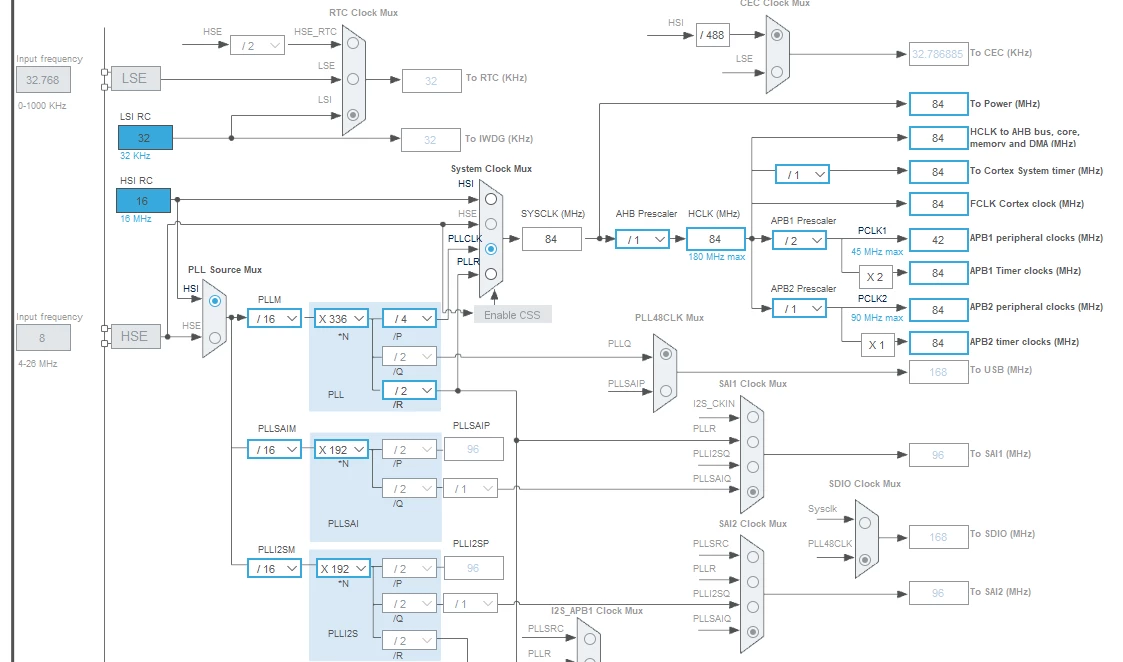
Task: Click the Enable CSS button
Action: click(512, 315)
